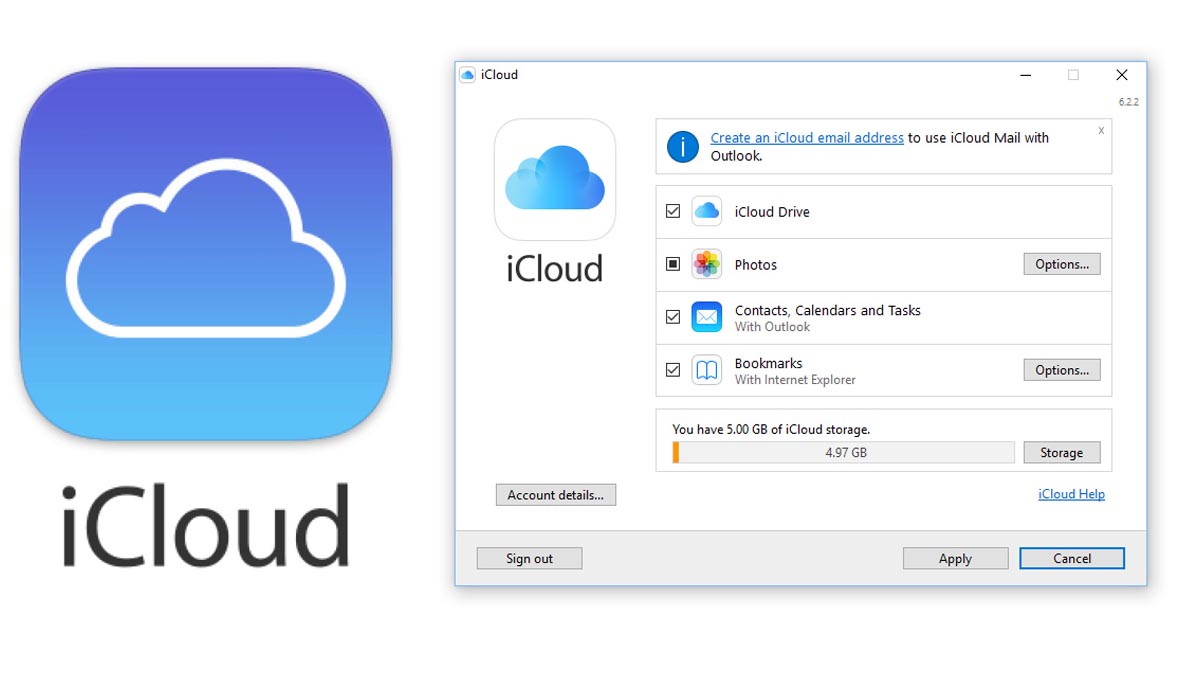The width and height of the screenshot is (1200, 675).
Task: Uncheck the Bookmarks checkbox
Action: [x=673, y=370]
